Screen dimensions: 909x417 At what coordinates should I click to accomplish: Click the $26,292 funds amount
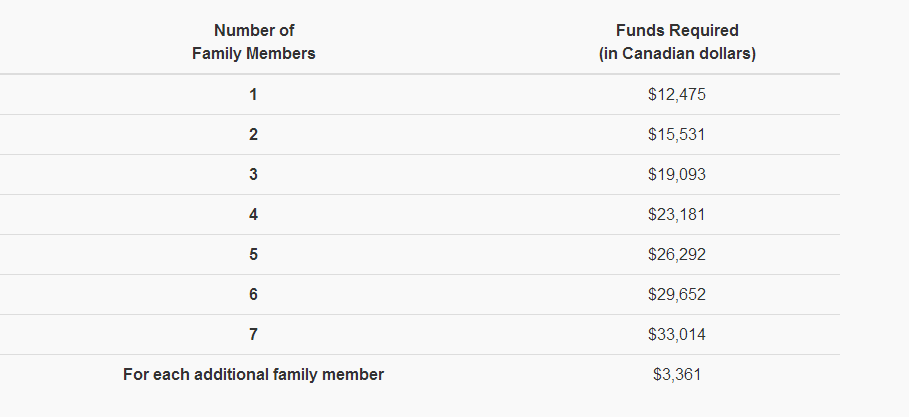click(677, 255)
